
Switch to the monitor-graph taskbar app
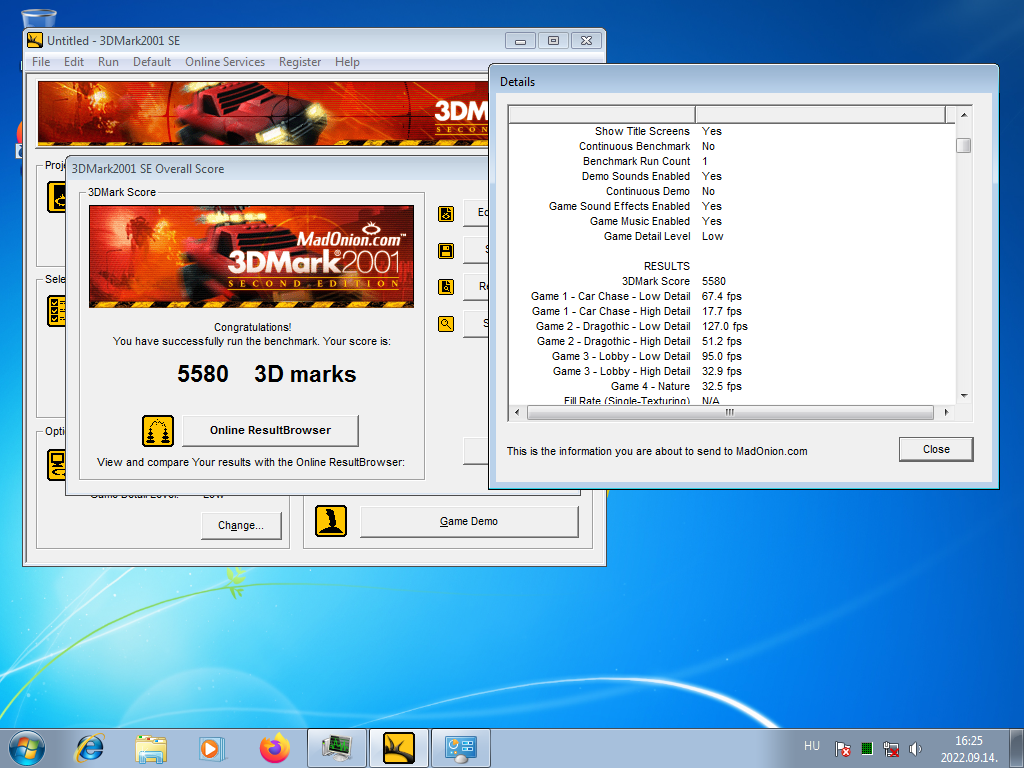[337, 748]
